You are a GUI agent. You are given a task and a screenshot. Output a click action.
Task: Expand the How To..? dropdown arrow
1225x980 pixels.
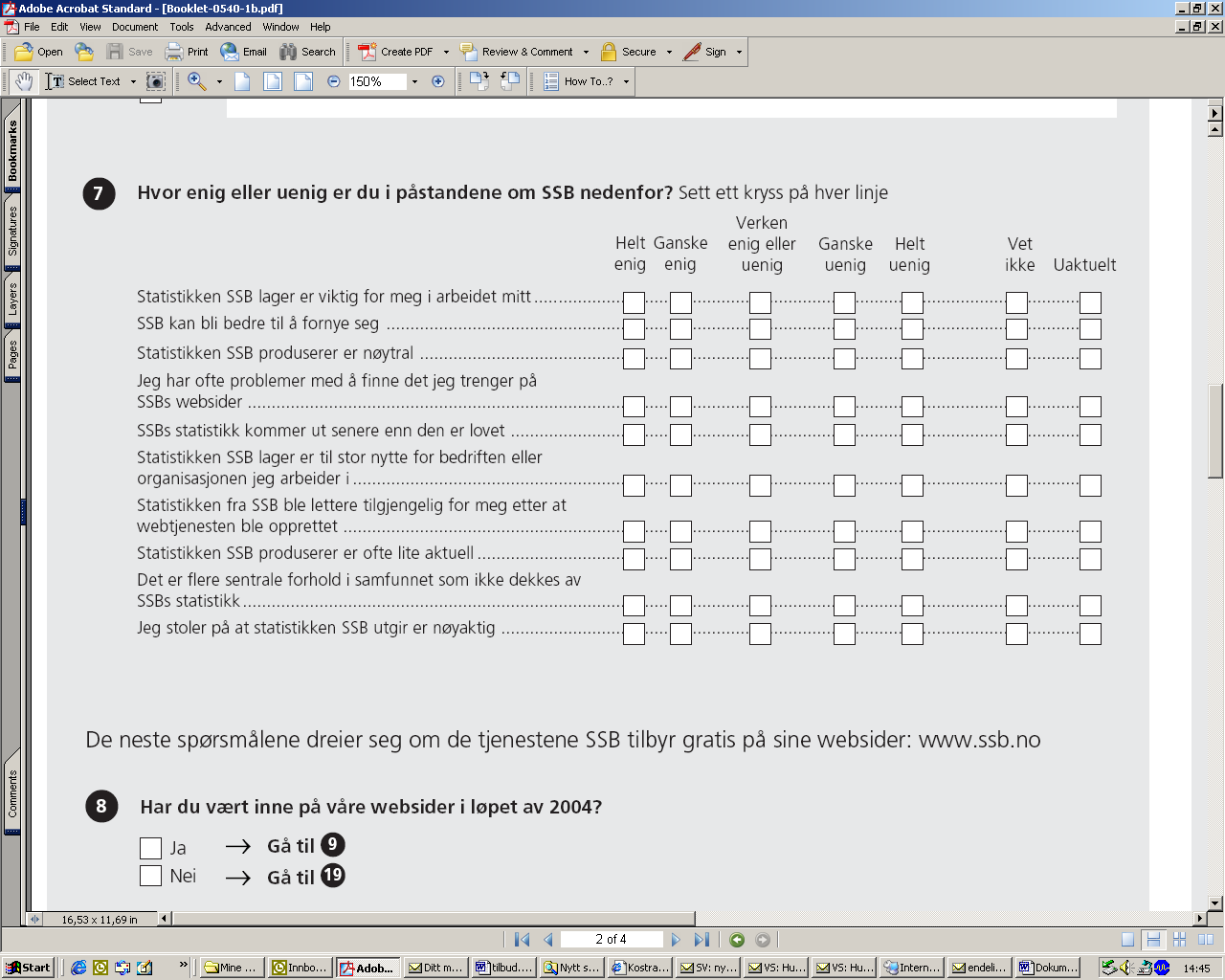point(627,81)
